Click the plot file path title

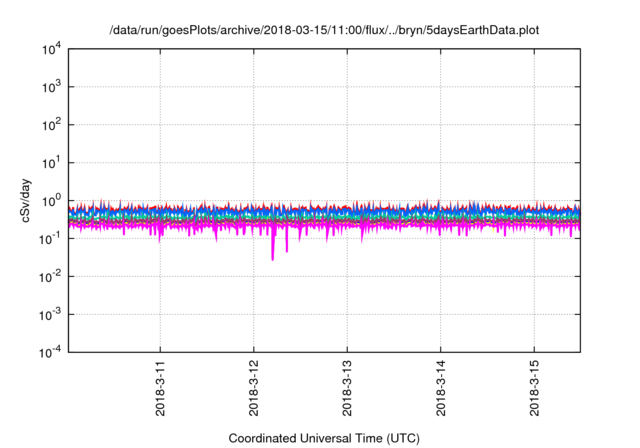[324, 31]
